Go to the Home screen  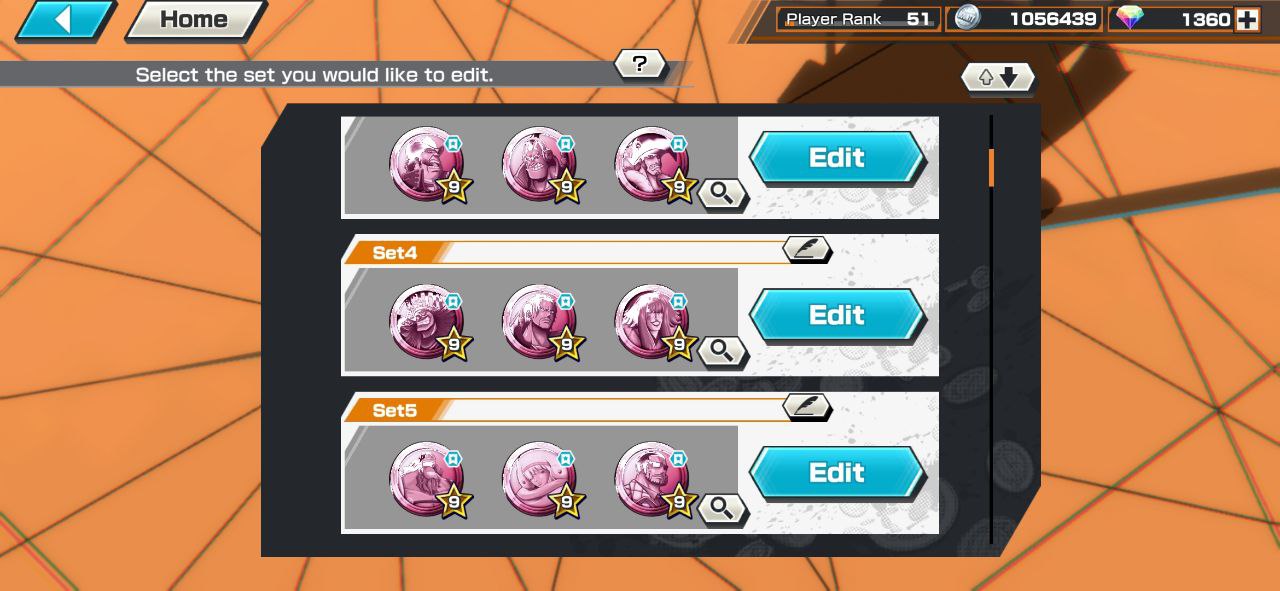click(x=194, y=20)
